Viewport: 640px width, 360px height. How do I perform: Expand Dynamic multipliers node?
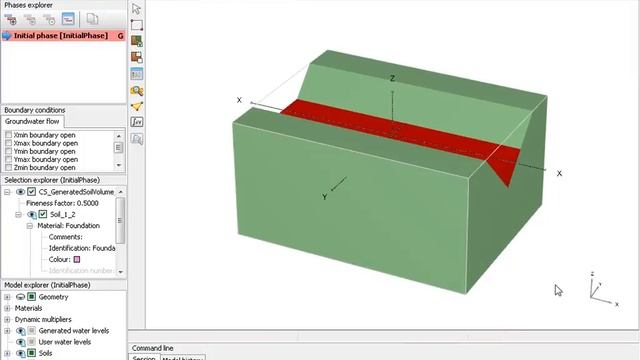(7, 320)
